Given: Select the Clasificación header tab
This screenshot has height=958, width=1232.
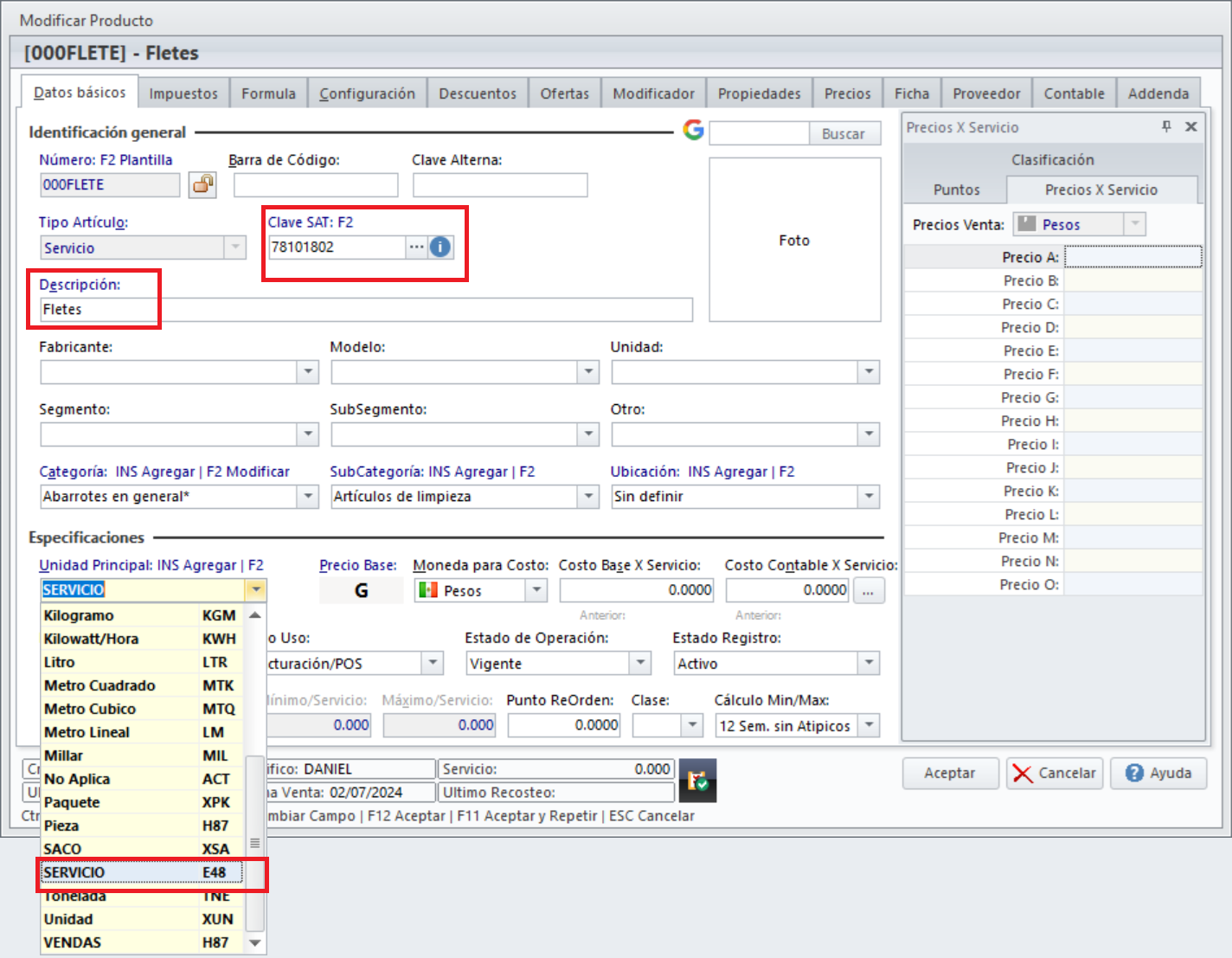Looking at the screenshot, I should (1053, 159).
